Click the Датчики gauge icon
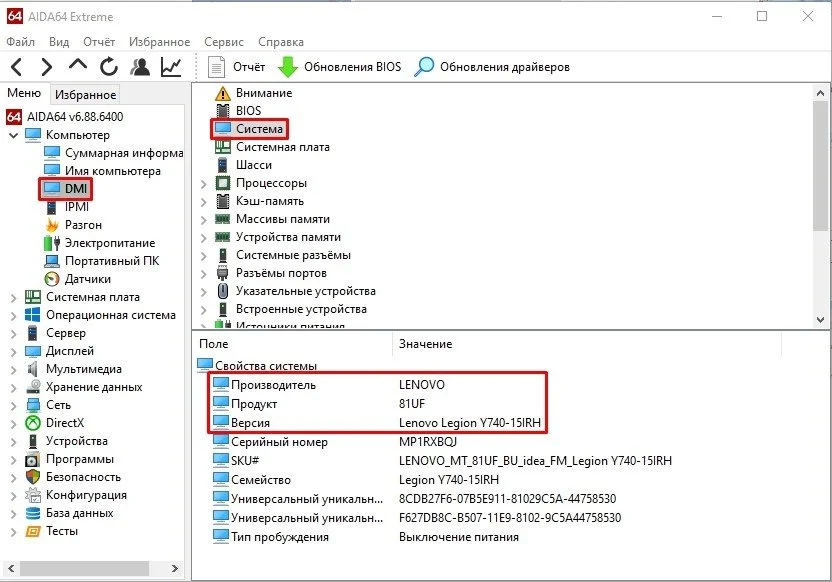 [x=51, y=279]
